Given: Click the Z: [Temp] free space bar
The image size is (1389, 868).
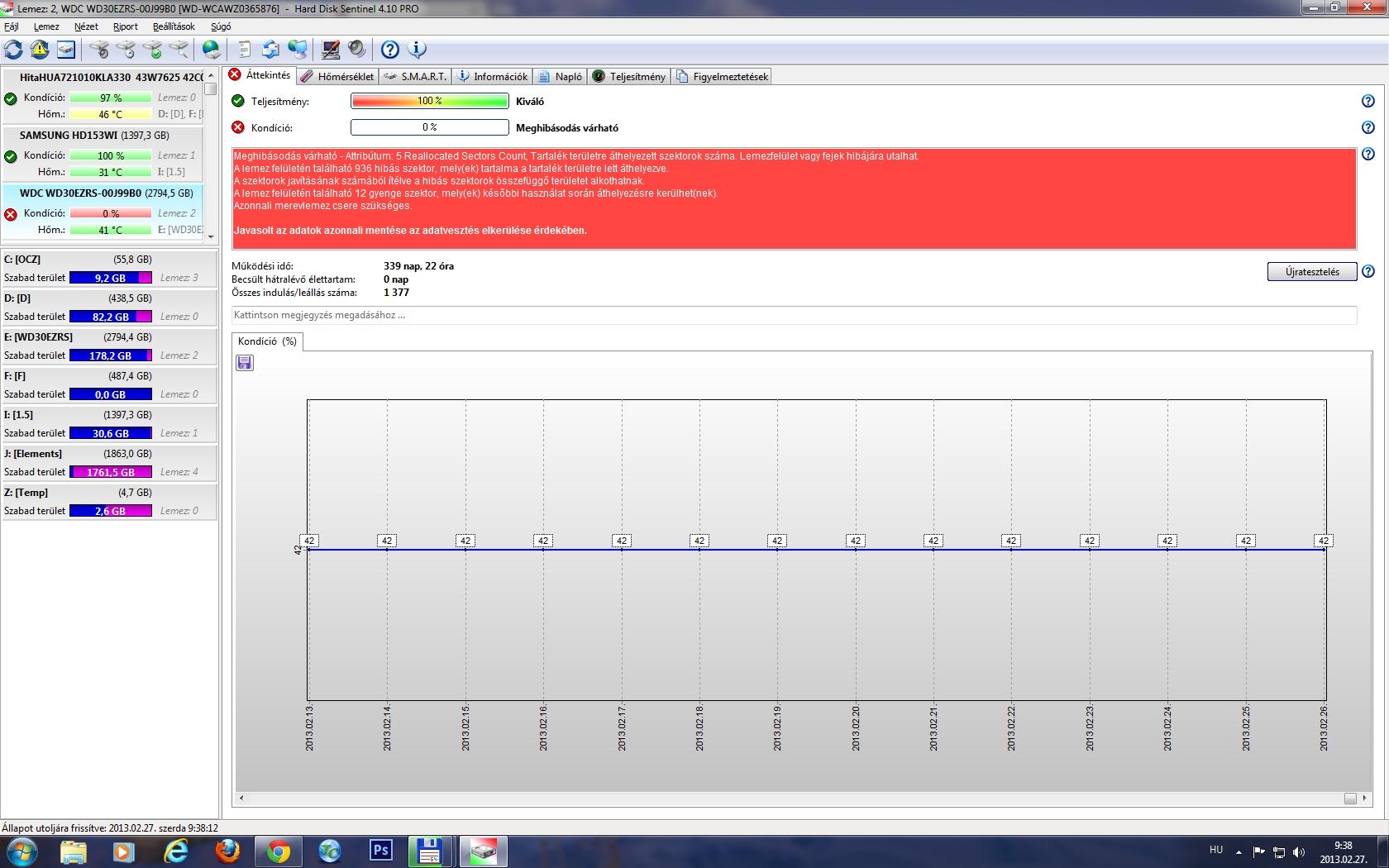Looking at the screenshot, I should point(111,511).
